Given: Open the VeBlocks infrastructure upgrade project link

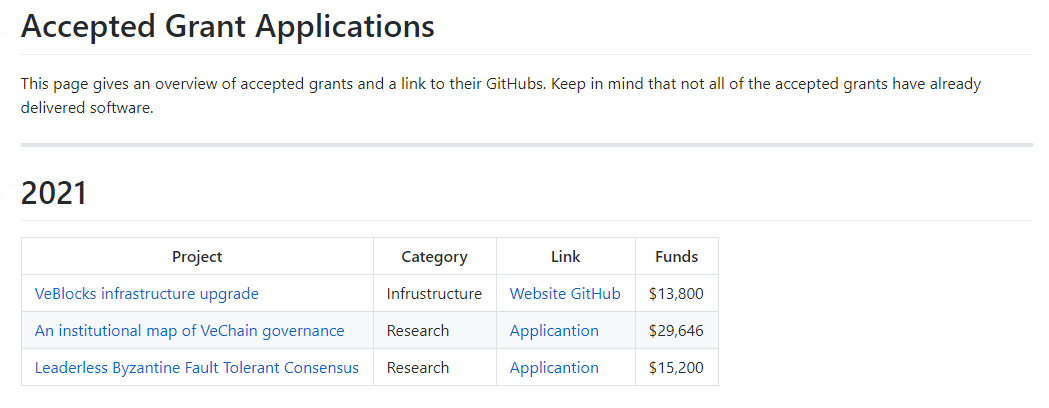Looking at the screenshot, I should (147, 294).
